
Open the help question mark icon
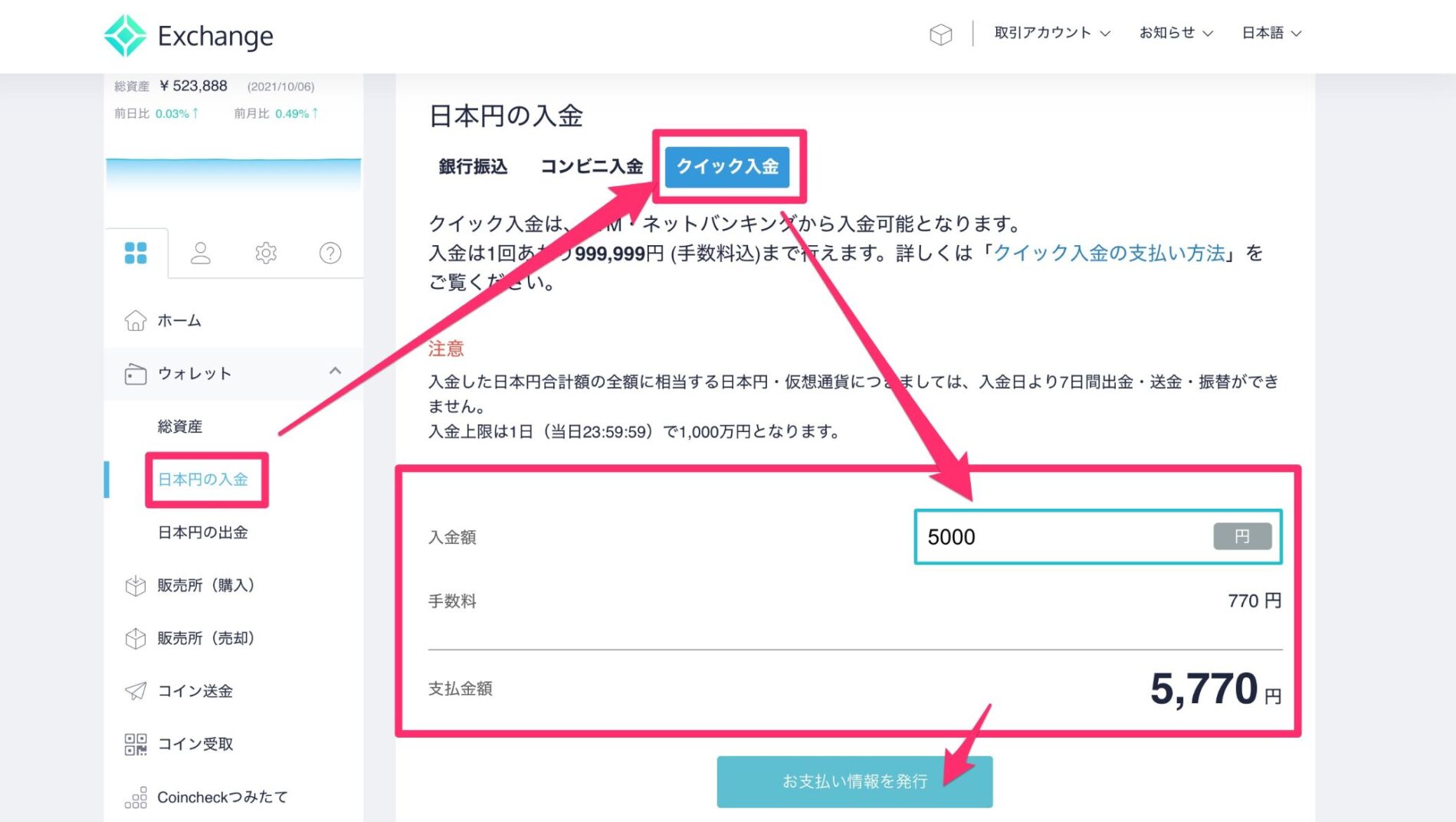(330, 253)
